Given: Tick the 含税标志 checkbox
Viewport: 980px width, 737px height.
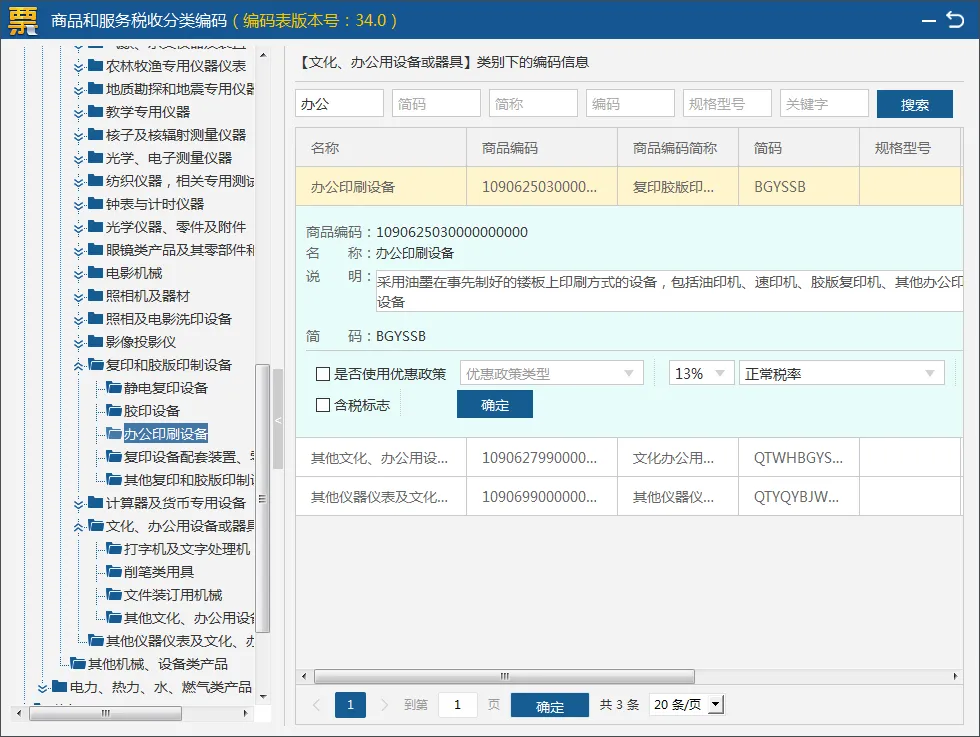Looking at the screenshot, I should (323, 405).
